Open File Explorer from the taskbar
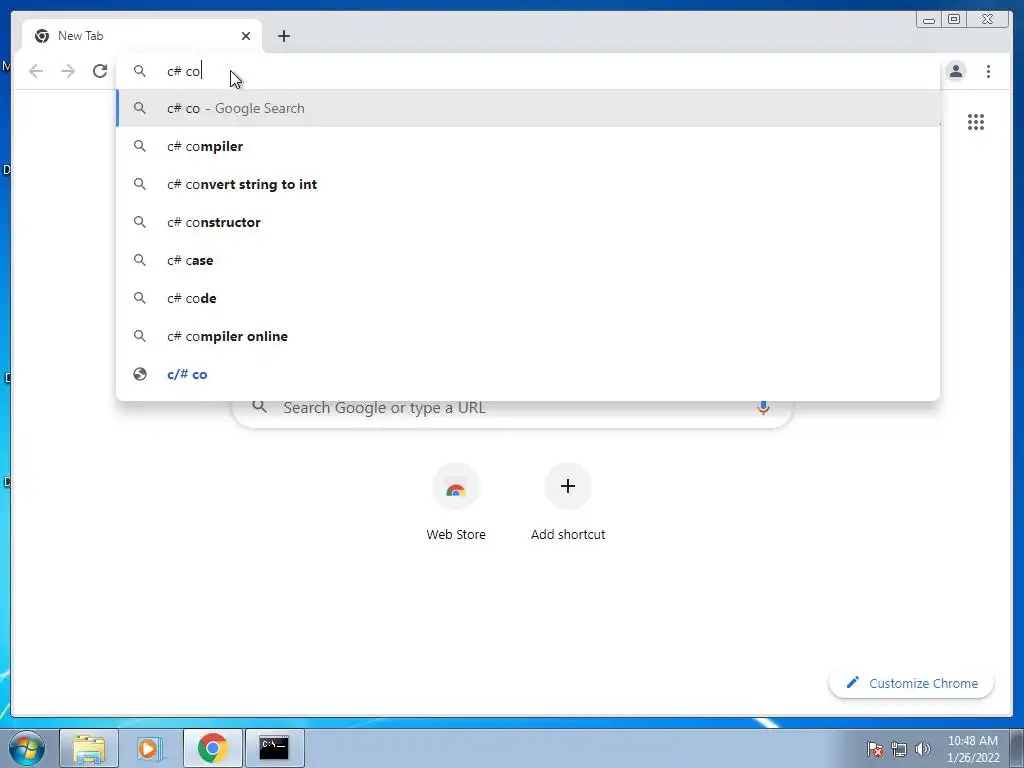Screen dimensions: 1024x768 click(x=89, y=748)
